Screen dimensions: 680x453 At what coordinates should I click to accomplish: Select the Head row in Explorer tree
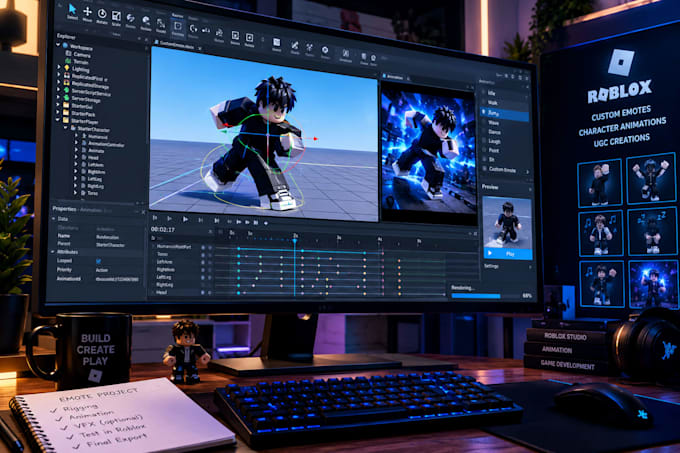click(x=93, y=158)
